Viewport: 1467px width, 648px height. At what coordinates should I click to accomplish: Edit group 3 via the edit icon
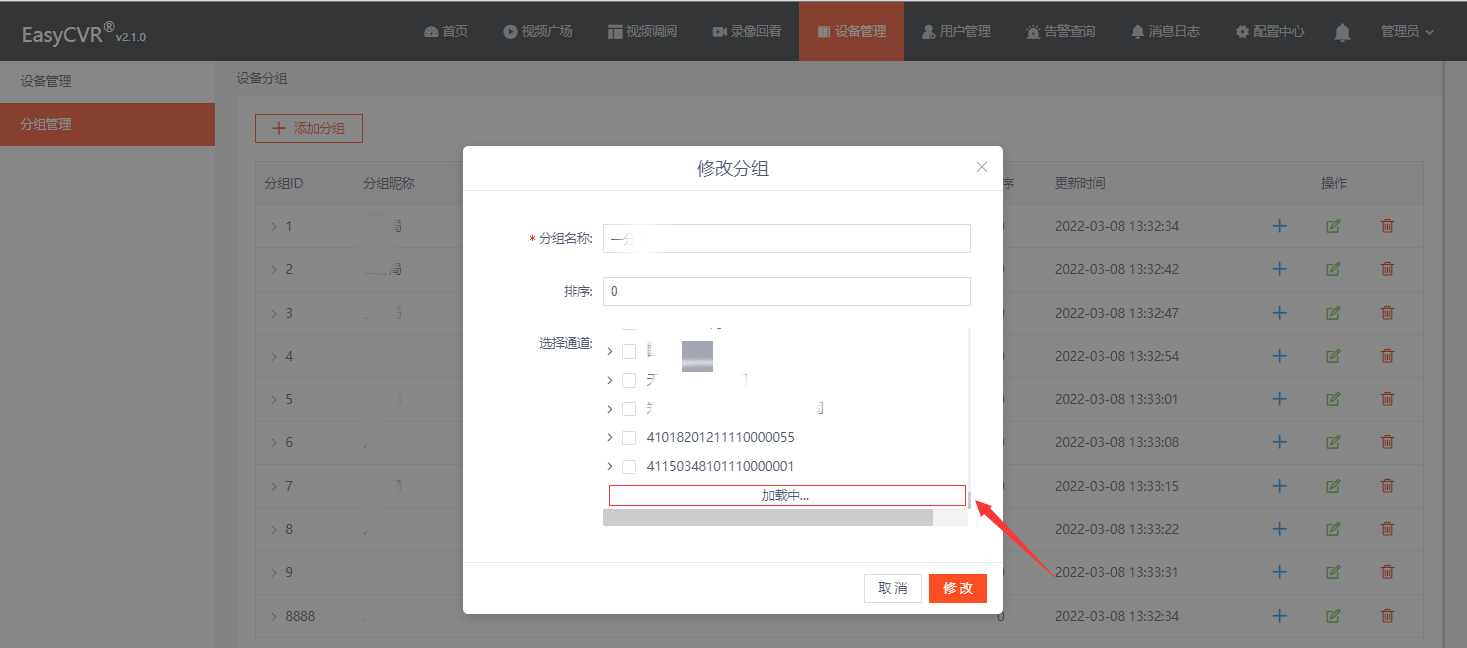1333,313
